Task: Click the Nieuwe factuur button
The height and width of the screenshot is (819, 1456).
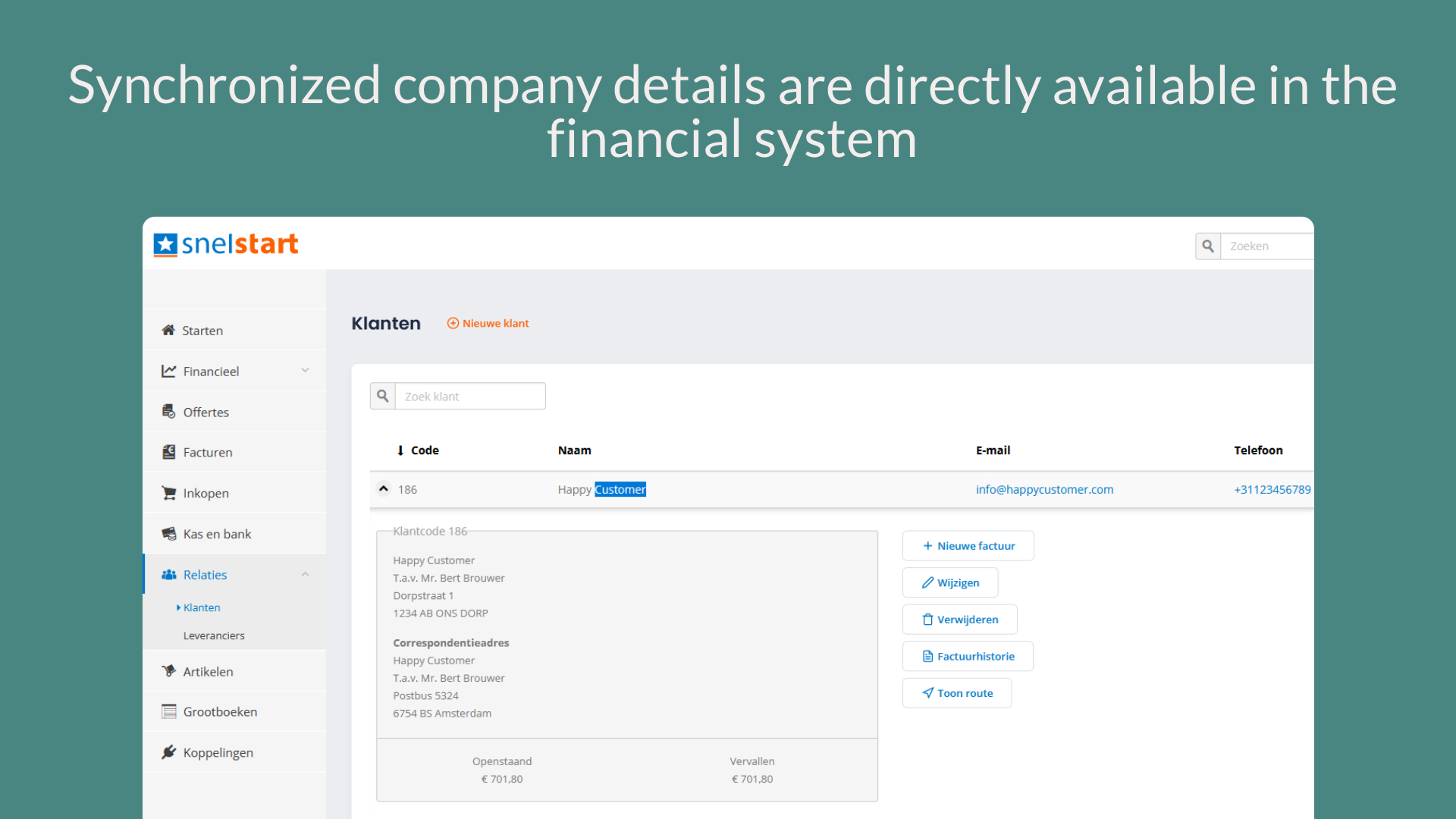Action: click(x=968, y=545)
